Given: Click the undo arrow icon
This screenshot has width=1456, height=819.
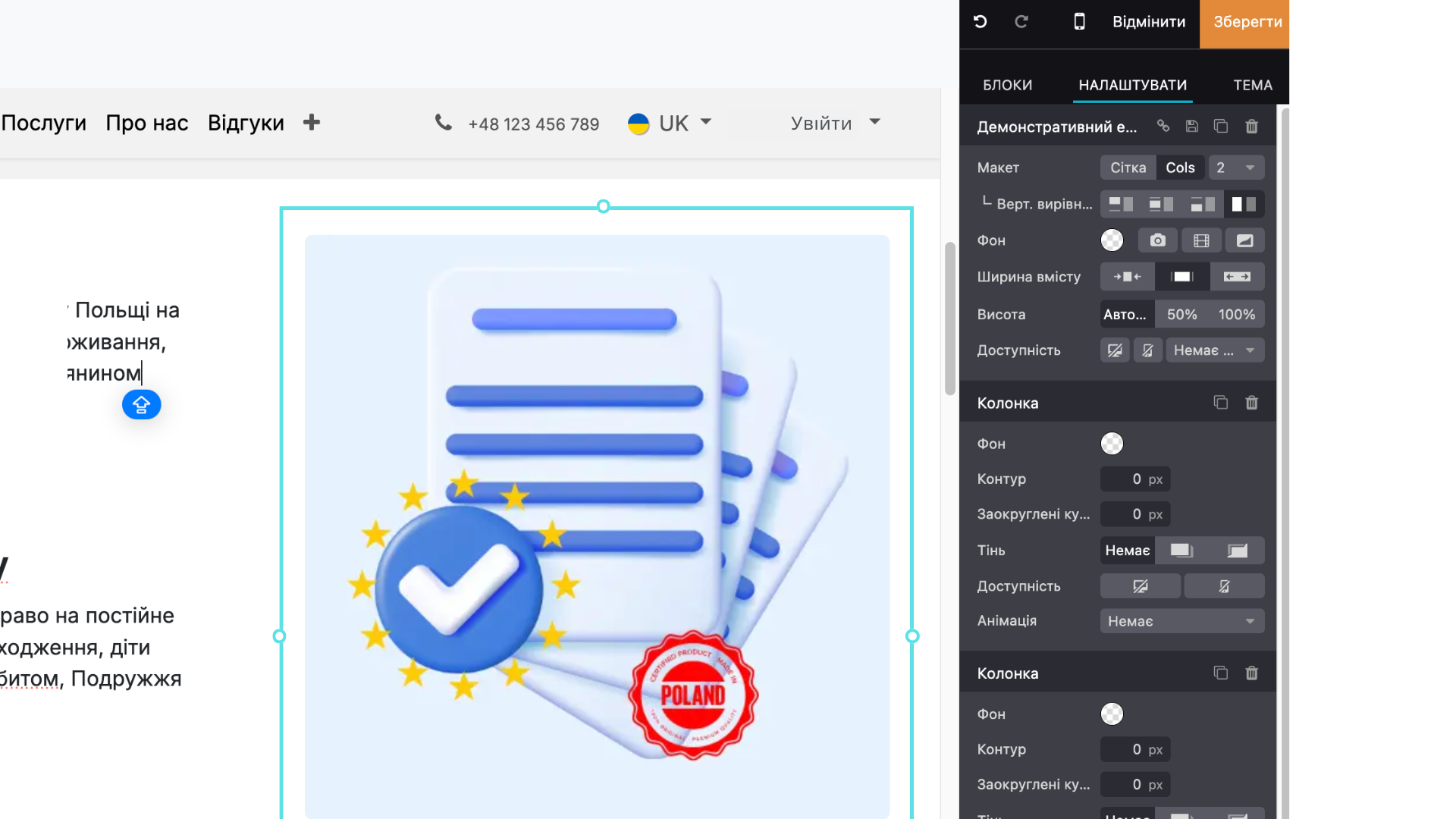Looking at the screenshot, I should (x=980, y=21).
